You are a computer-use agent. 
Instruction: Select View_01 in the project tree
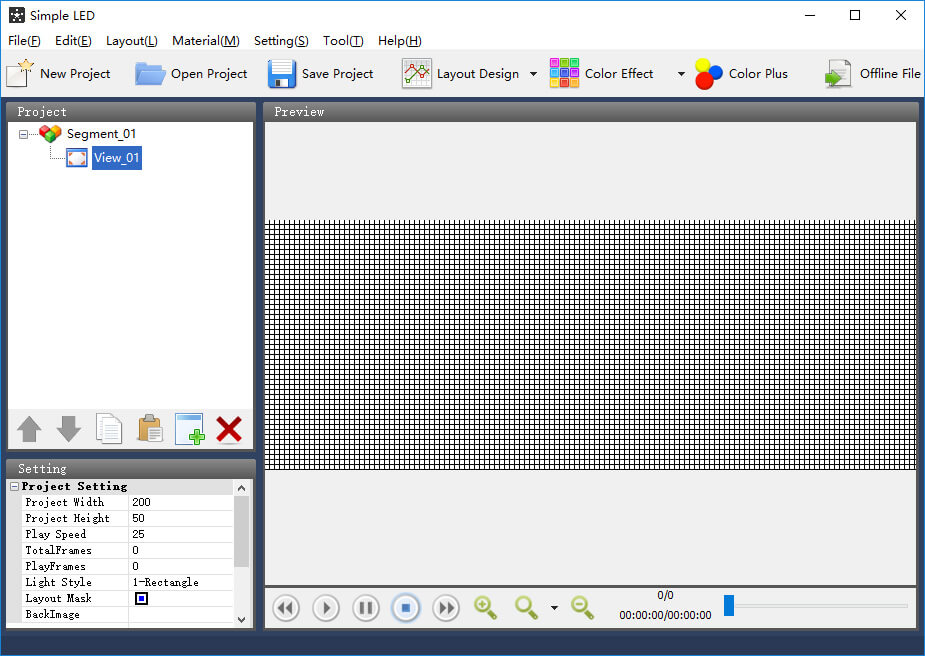coord(117,158)
